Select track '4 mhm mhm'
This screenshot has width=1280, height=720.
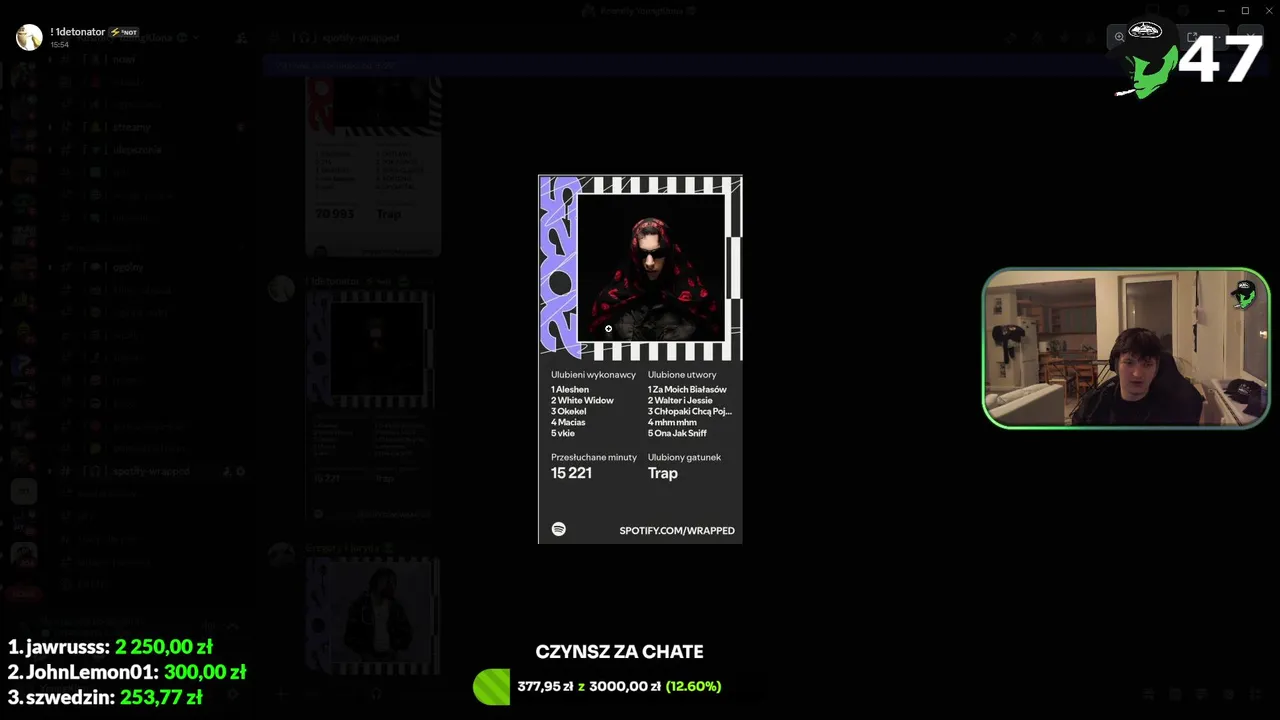click(672, 422)
